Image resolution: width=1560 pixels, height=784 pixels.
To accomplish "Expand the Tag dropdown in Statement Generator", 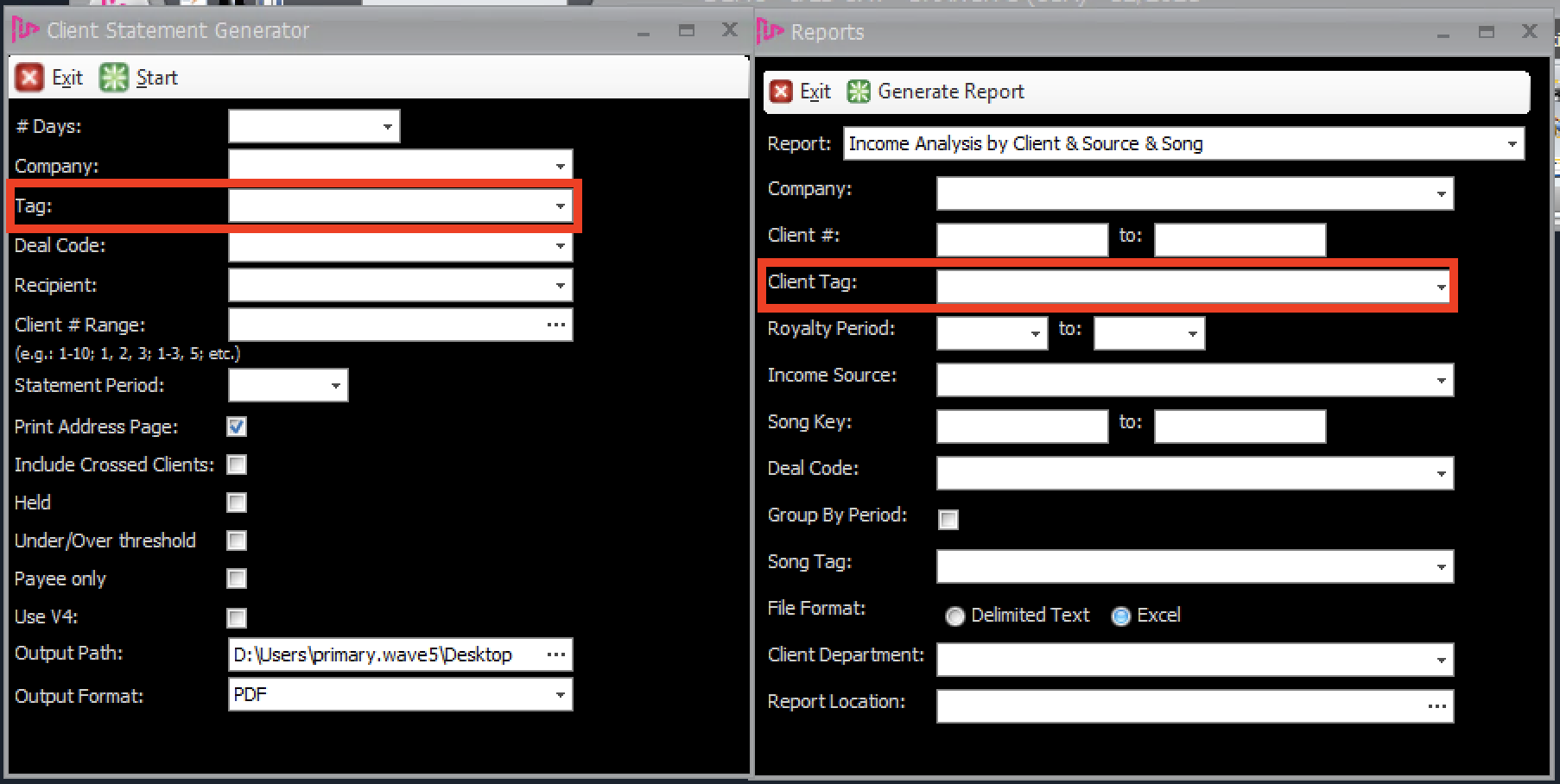I will (x=561, y=205).
